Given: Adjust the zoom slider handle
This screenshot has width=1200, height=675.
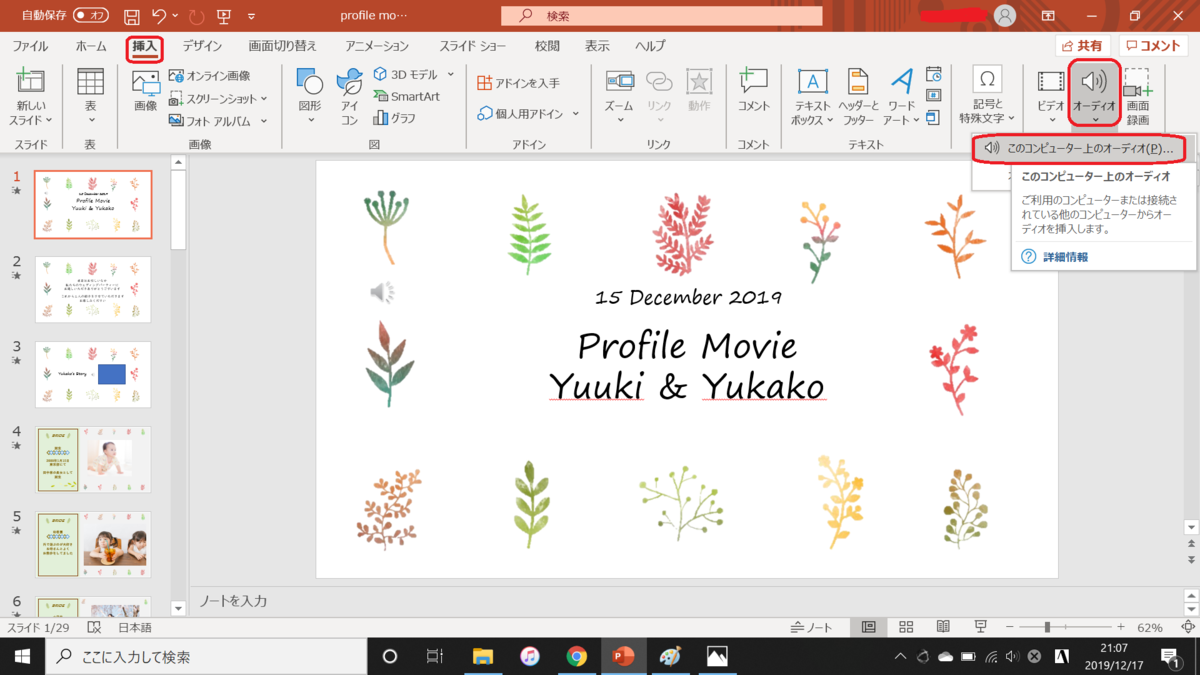Looking at the screenshot, I should (x=1047, y=627).
